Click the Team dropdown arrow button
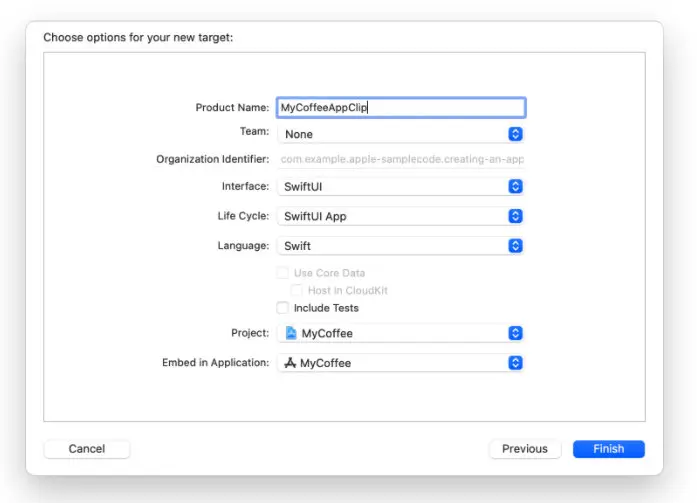 (515, 134)
